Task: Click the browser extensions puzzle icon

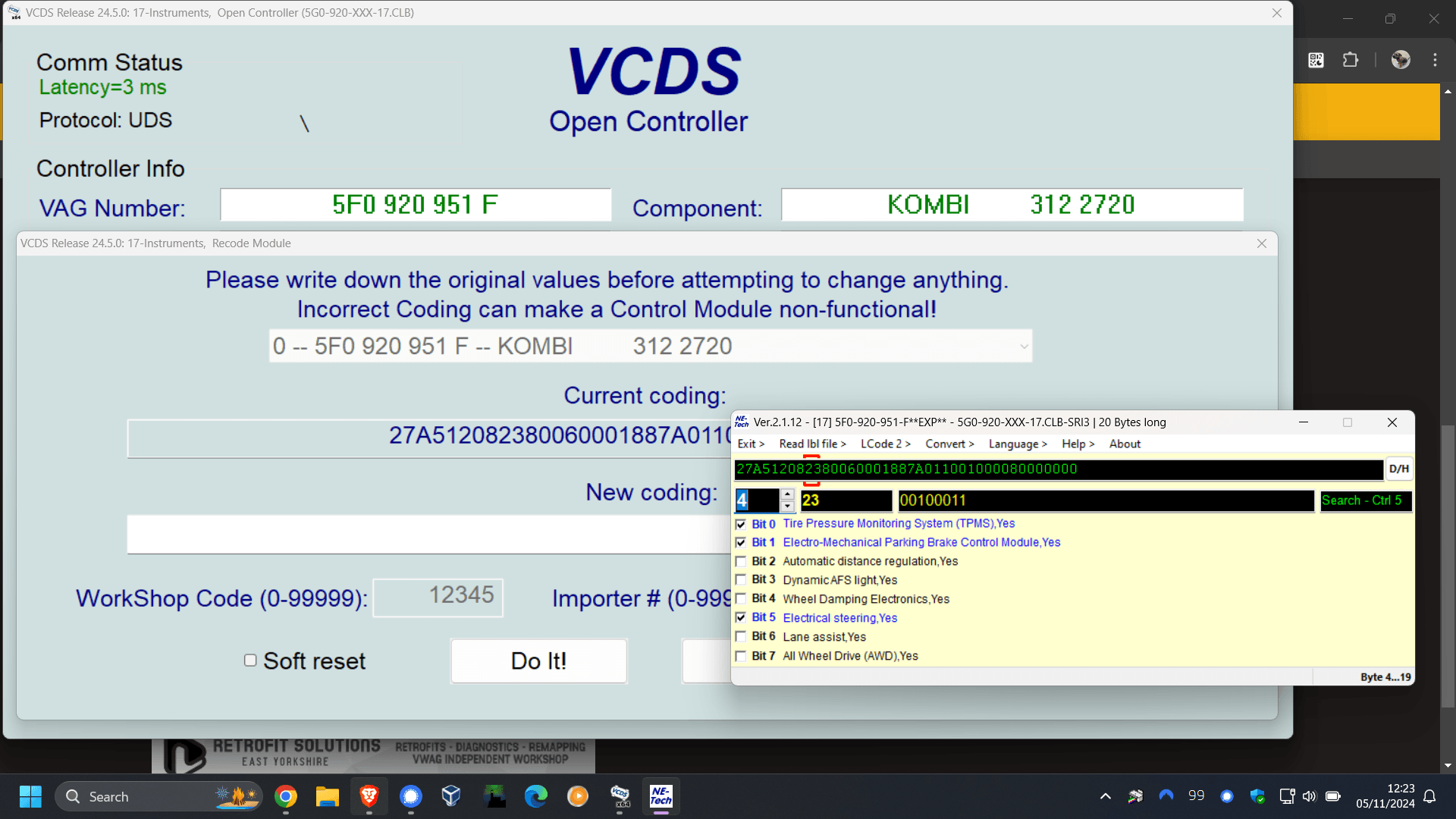Action: 1351,60
